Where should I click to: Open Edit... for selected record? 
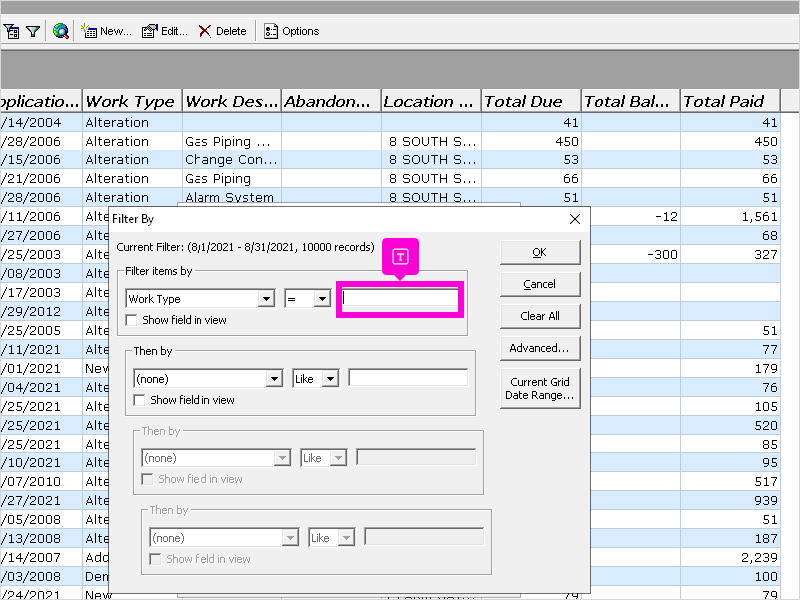pyautogui.click(x=164, y=32)
